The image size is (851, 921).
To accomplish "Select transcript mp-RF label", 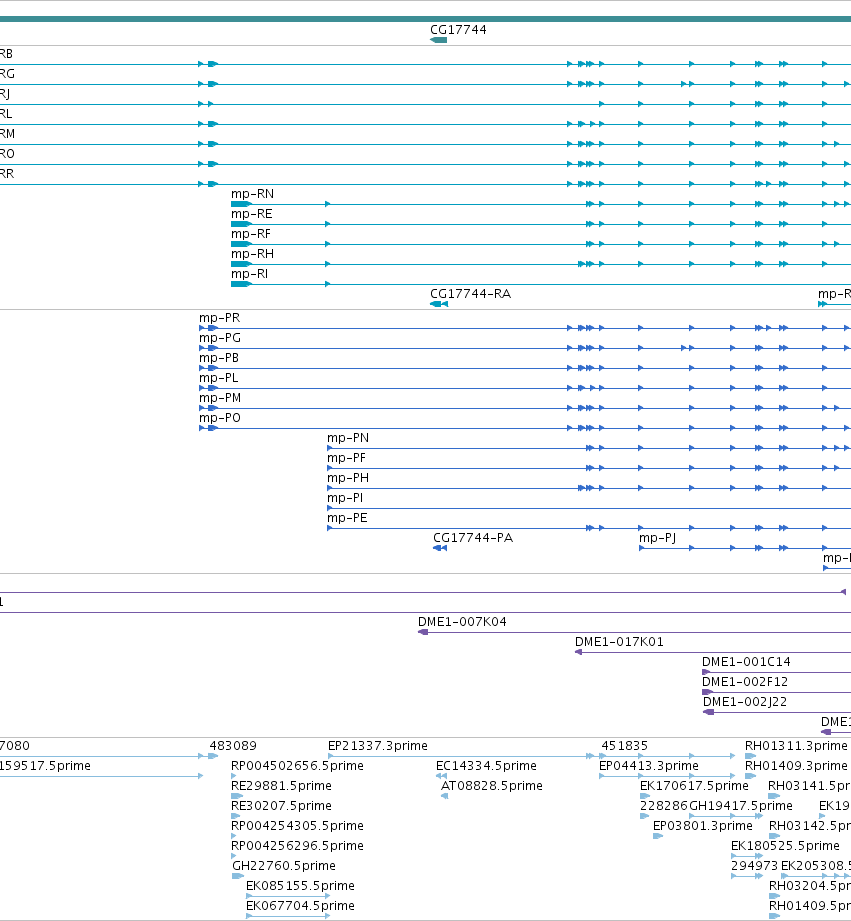I will coord(251,234).
